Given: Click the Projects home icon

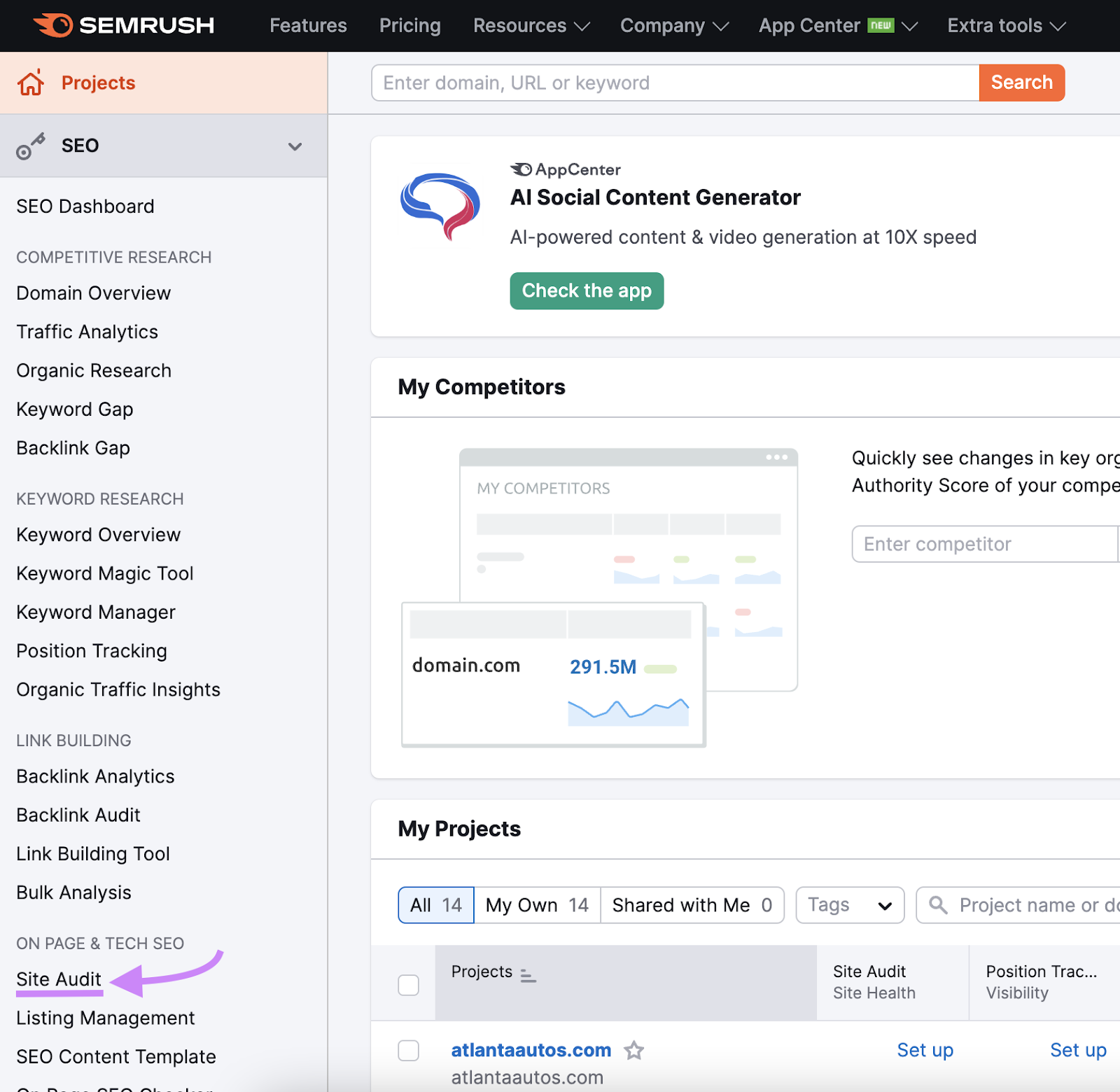Looking at the screenshot, I should 31,83.
